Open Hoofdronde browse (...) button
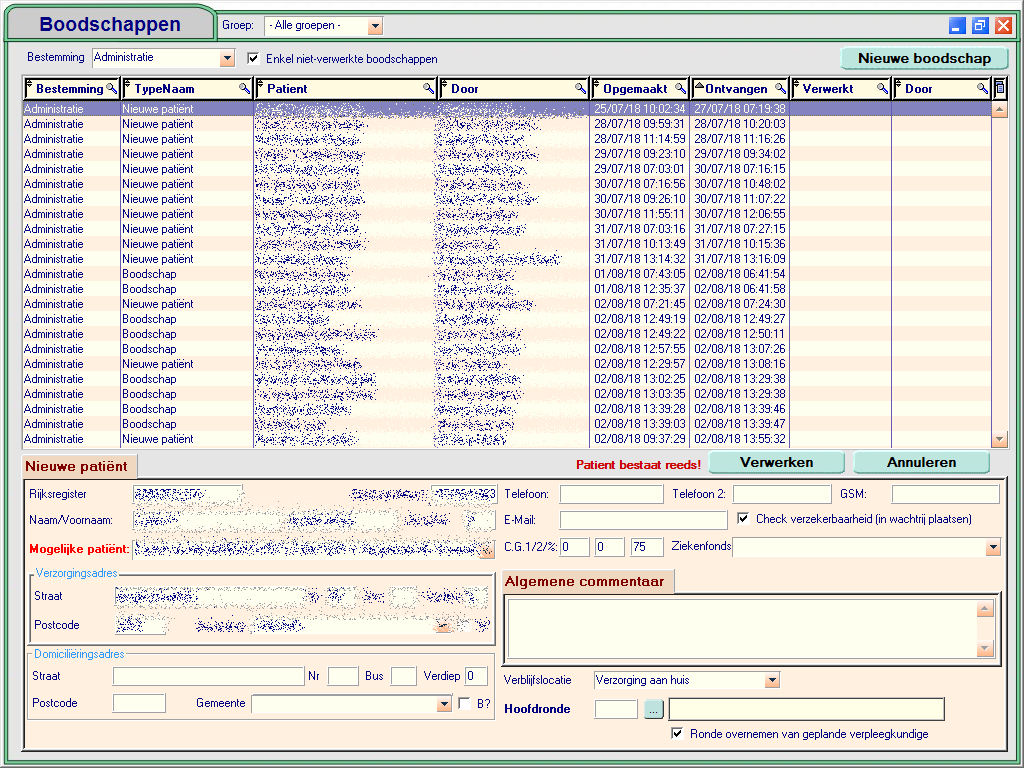Screen dimensions: 1024x768 point(654,709)
